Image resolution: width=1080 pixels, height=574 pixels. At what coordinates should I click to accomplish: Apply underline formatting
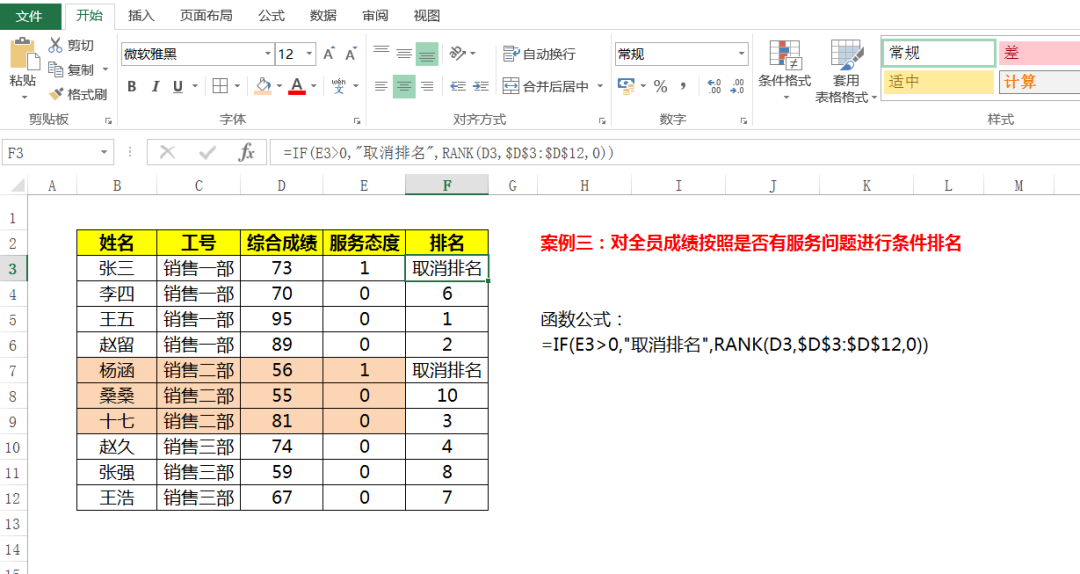[178, 86]
